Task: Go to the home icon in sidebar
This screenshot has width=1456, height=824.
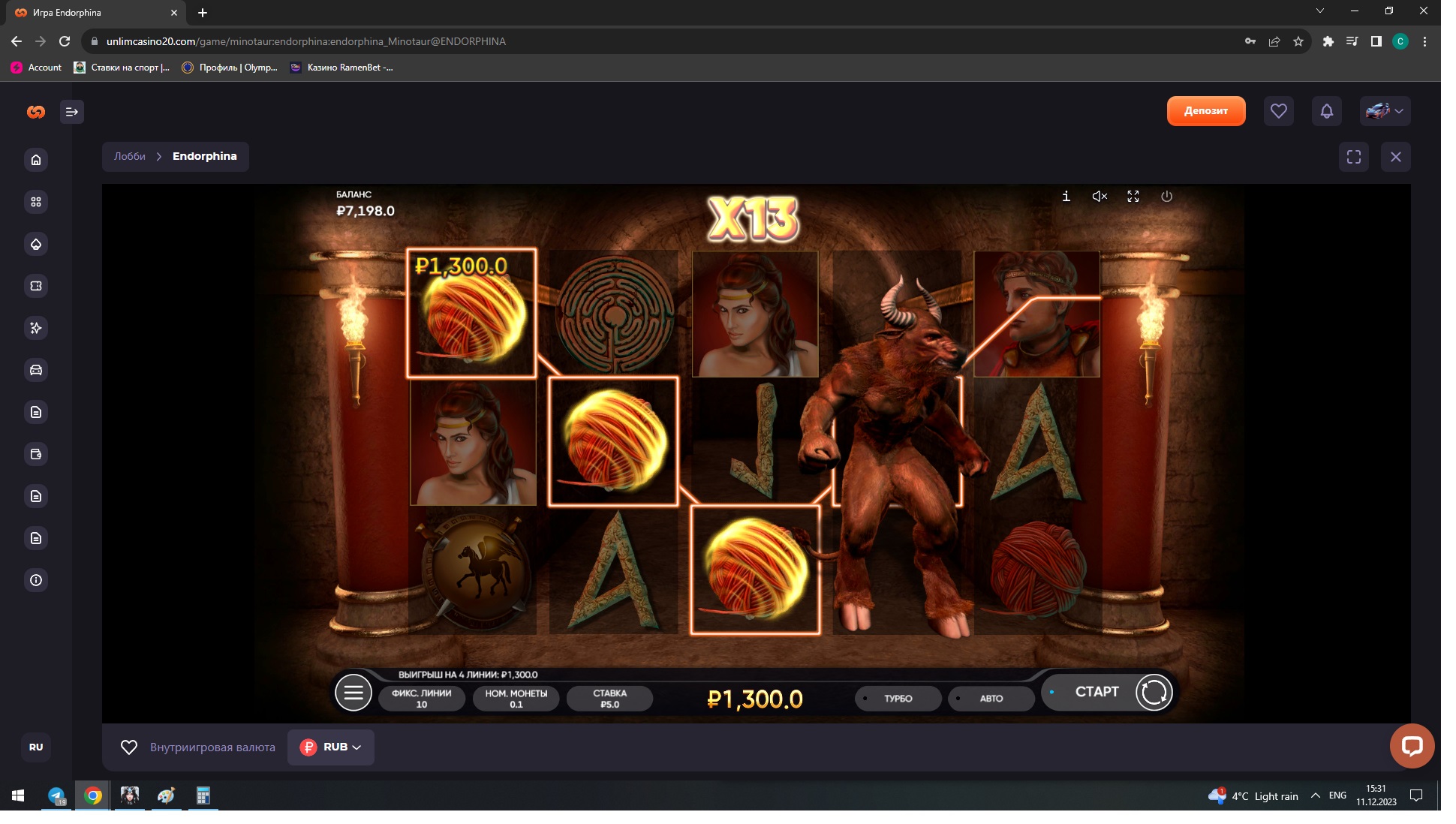Action: click(36, 160)
